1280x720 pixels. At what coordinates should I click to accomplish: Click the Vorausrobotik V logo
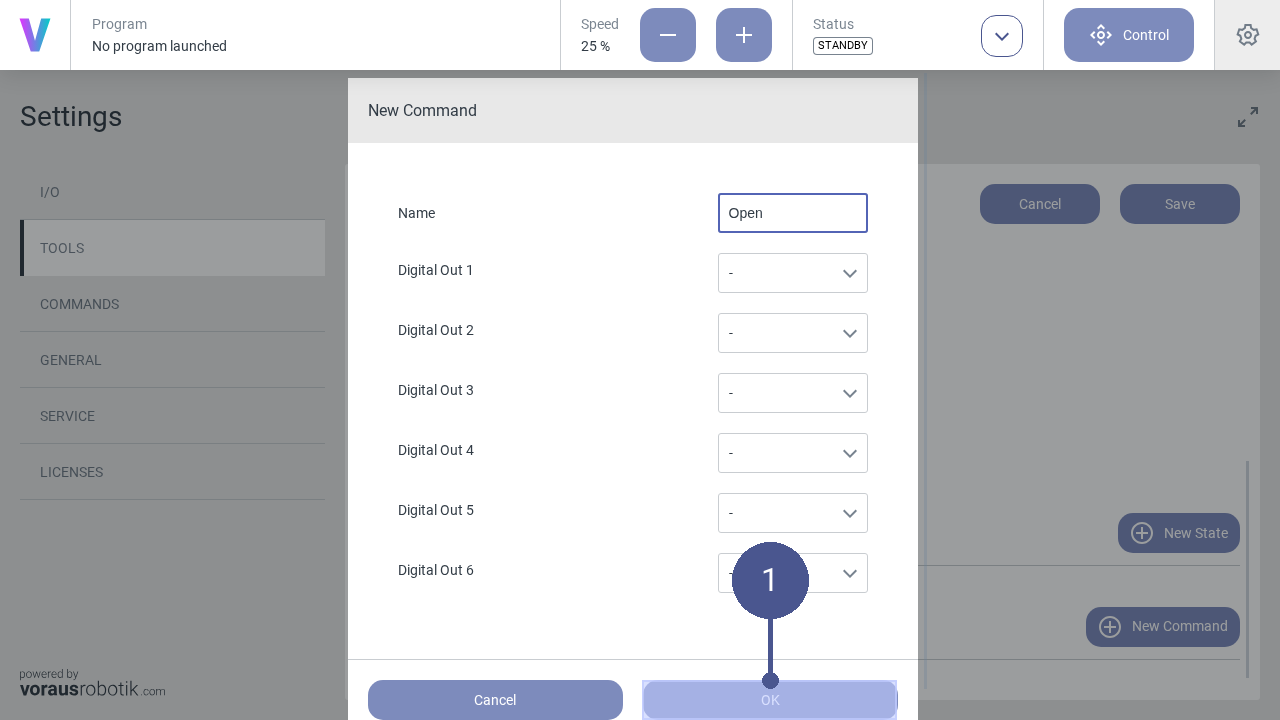click(35, 35)
